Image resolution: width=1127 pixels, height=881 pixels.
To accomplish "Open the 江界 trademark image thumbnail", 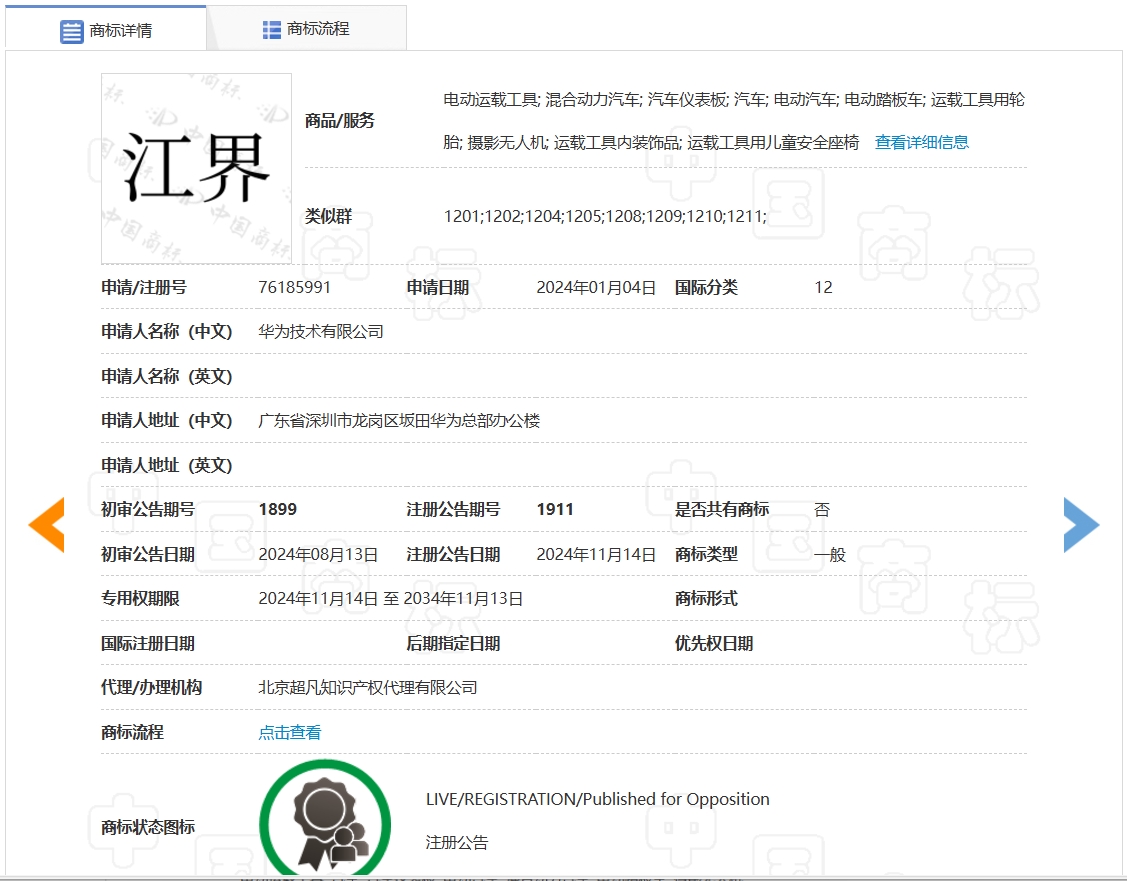I will coord(196,170).
